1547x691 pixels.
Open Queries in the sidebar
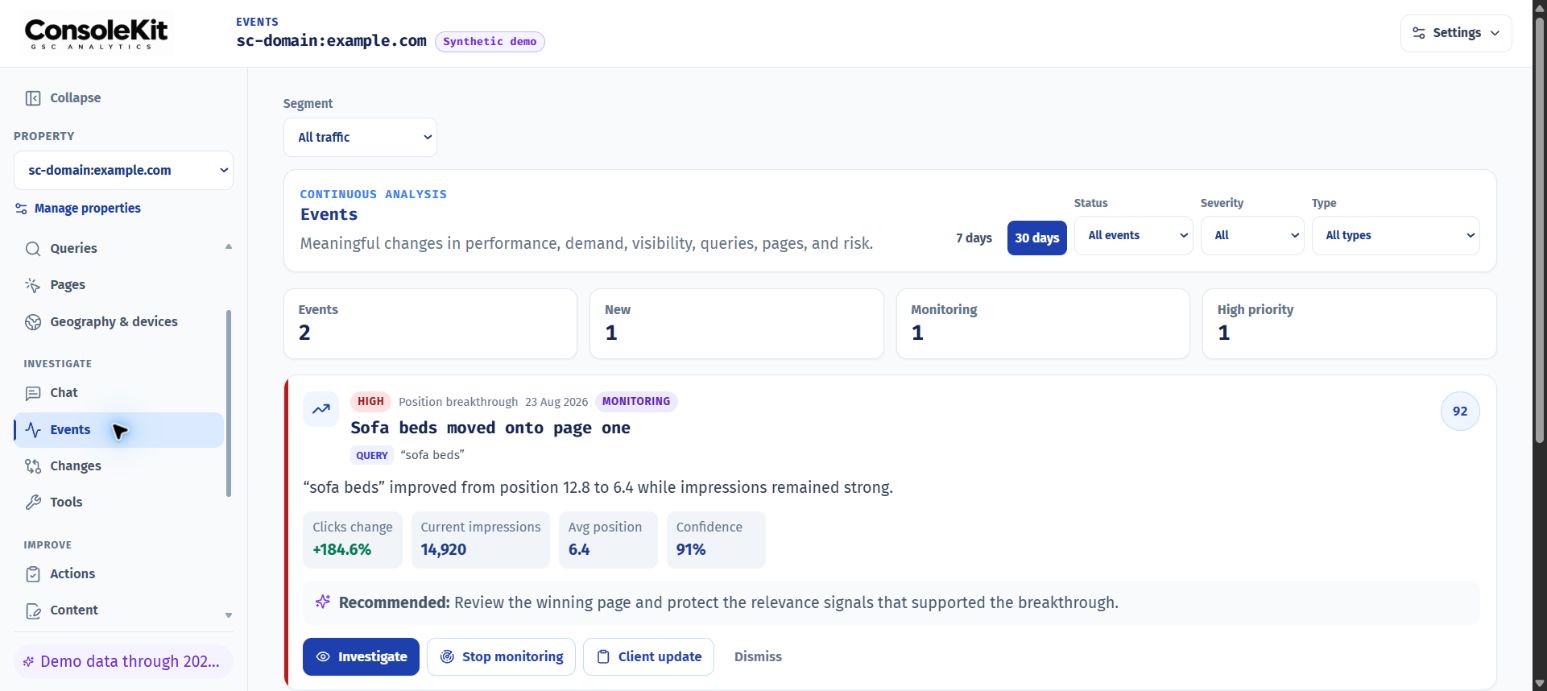(x=118, y=248)
